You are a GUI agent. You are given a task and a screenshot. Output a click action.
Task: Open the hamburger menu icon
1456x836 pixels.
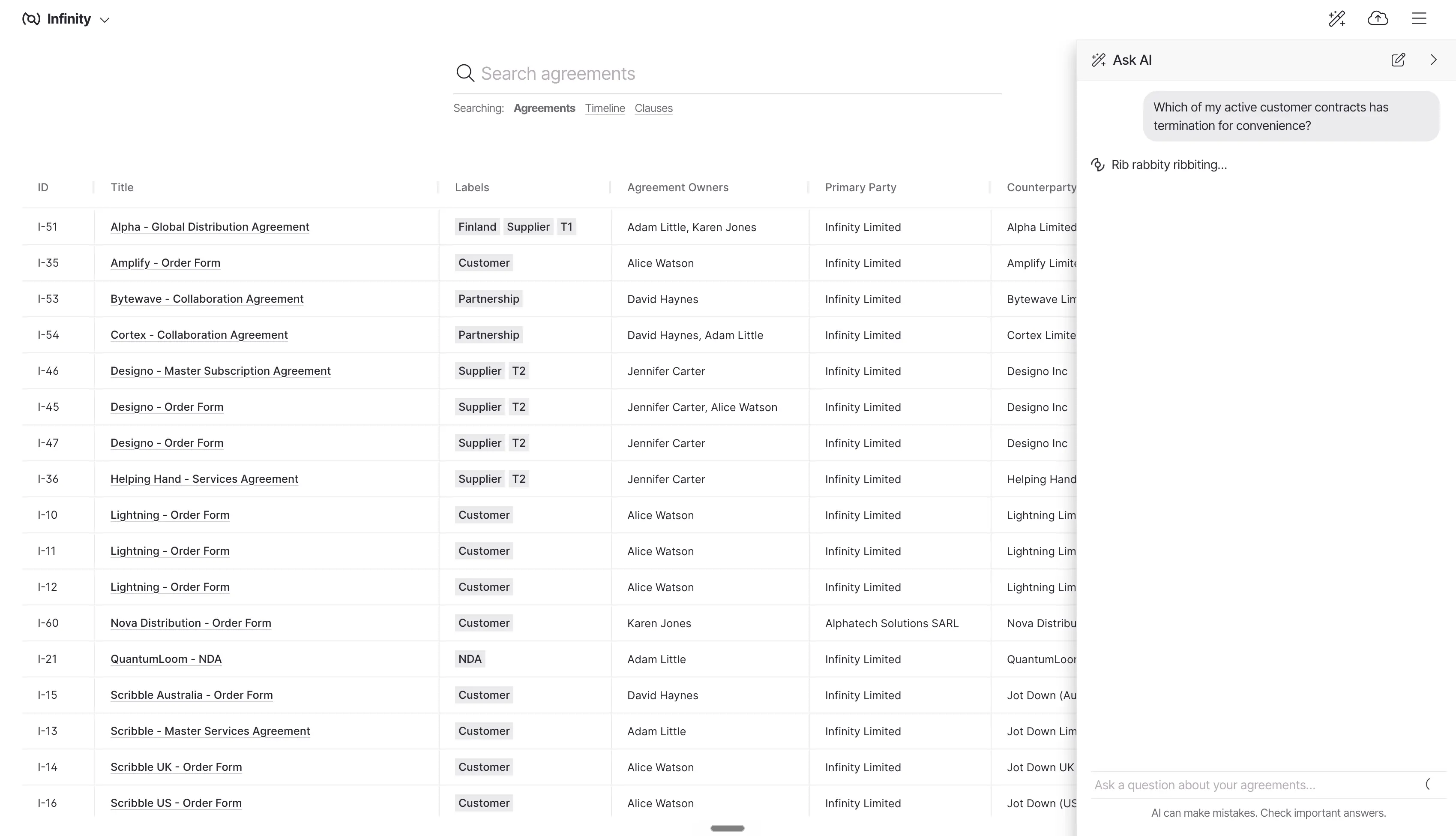click(x=1419, y=18)
